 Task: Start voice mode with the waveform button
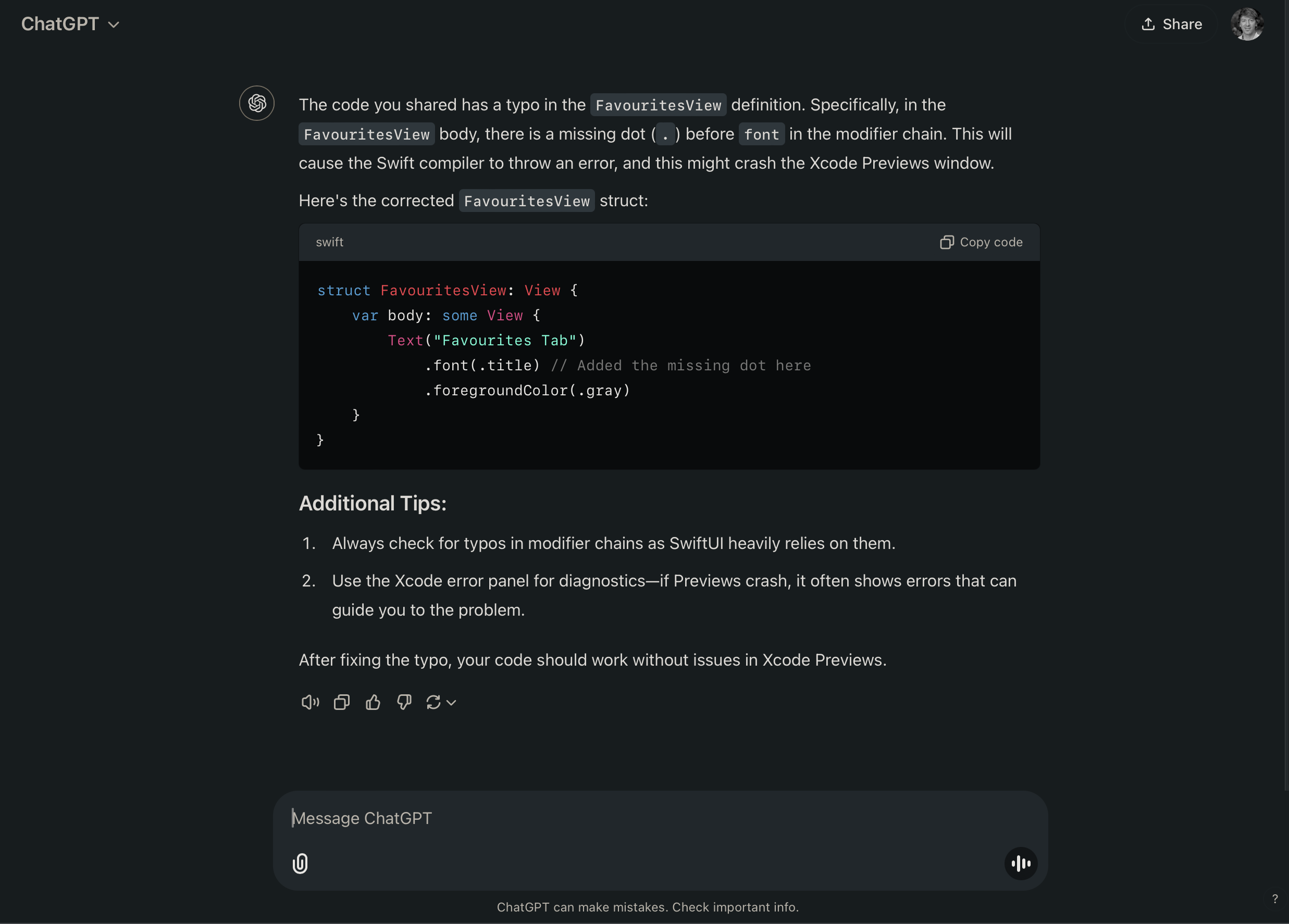[x=1021, y=863]
